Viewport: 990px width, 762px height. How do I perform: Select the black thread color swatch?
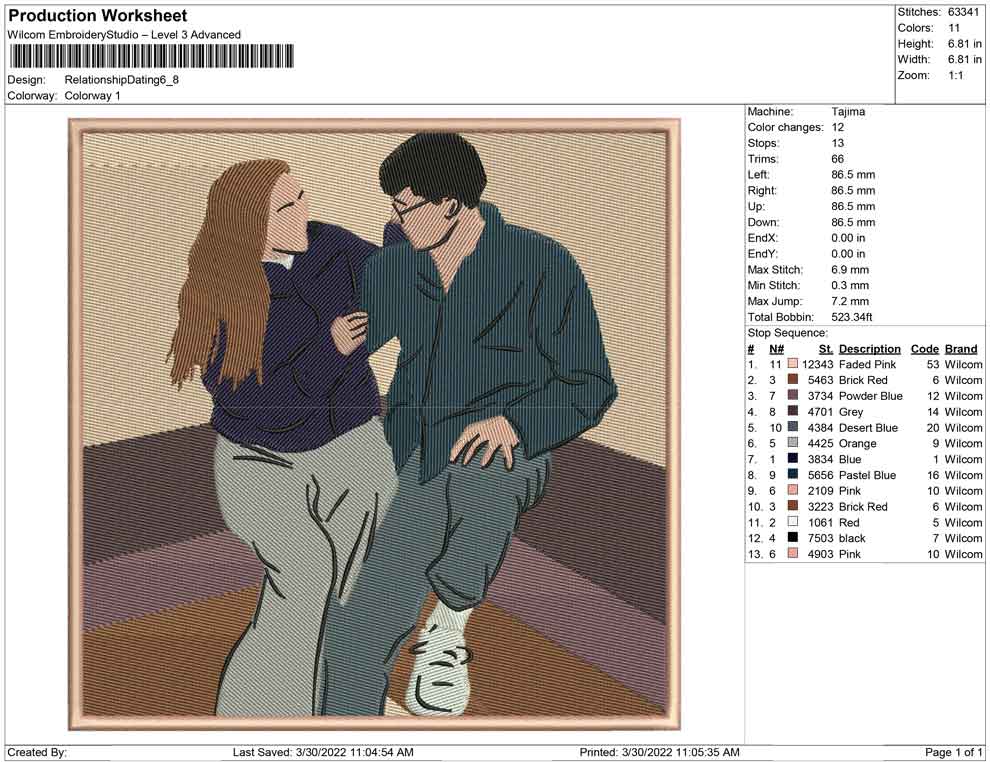pos(793,538)
